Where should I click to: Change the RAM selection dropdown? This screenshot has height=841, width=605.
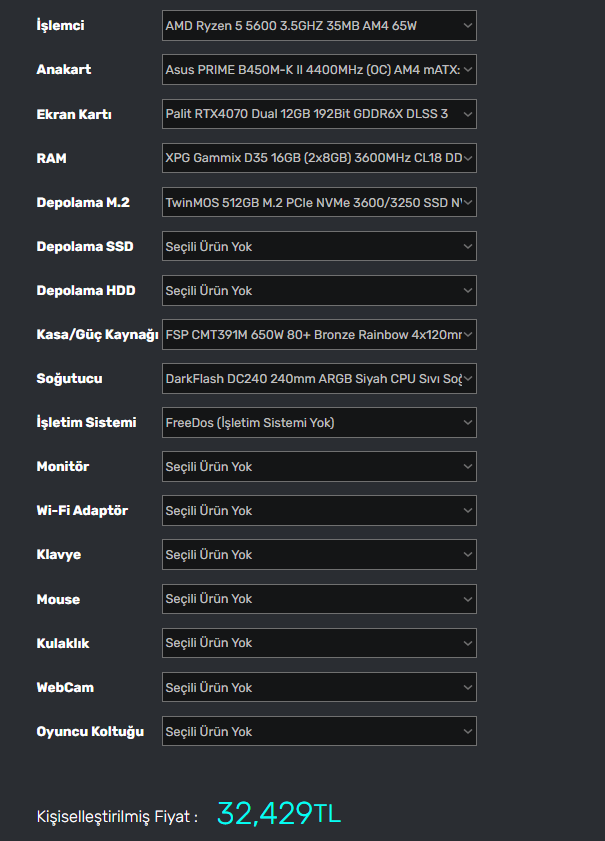pos(318,158)
